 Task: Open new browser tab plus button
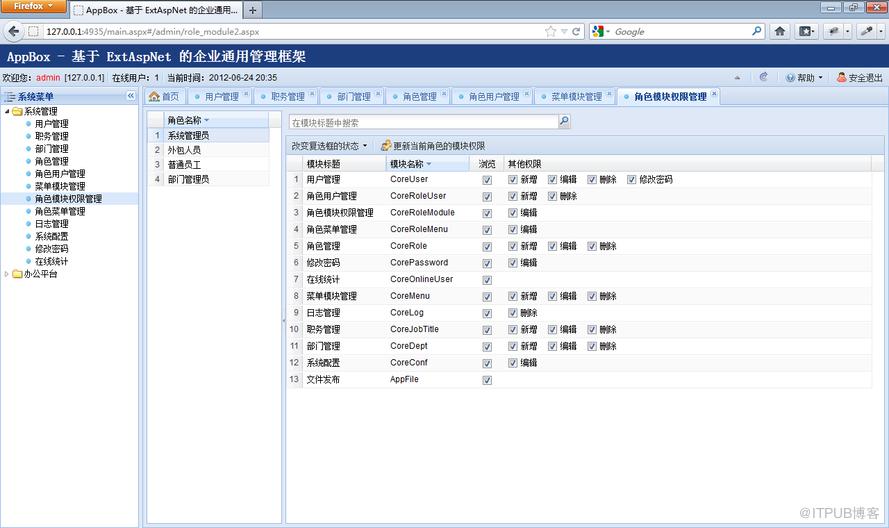(x=253, y=10)
